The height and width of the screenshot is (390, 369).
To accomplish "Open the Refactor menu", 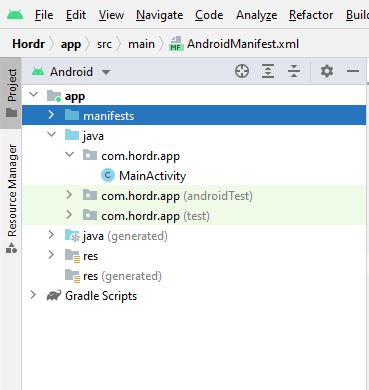I will click(311, 15).
